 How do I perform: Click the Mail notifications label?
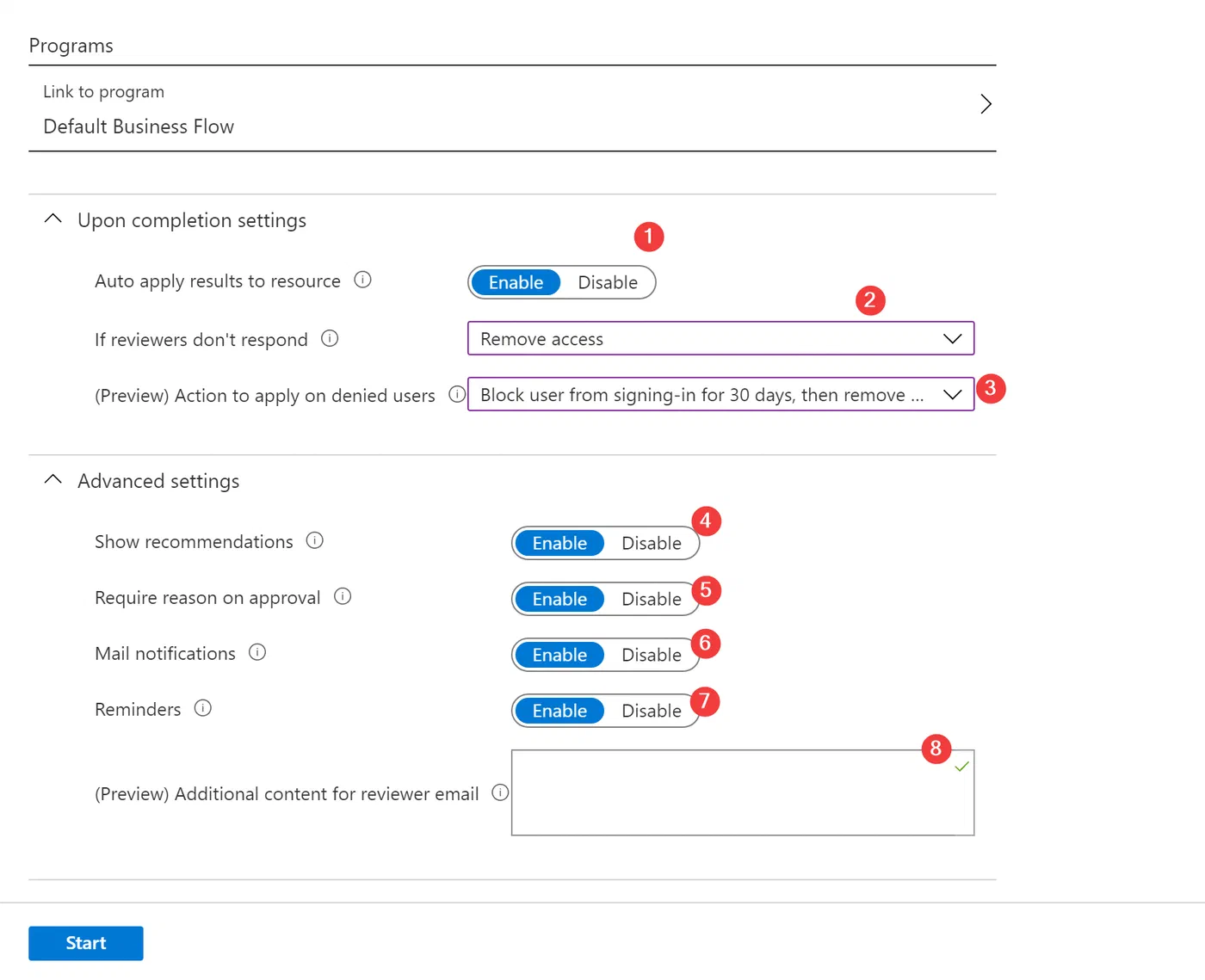tap(165, 653)
